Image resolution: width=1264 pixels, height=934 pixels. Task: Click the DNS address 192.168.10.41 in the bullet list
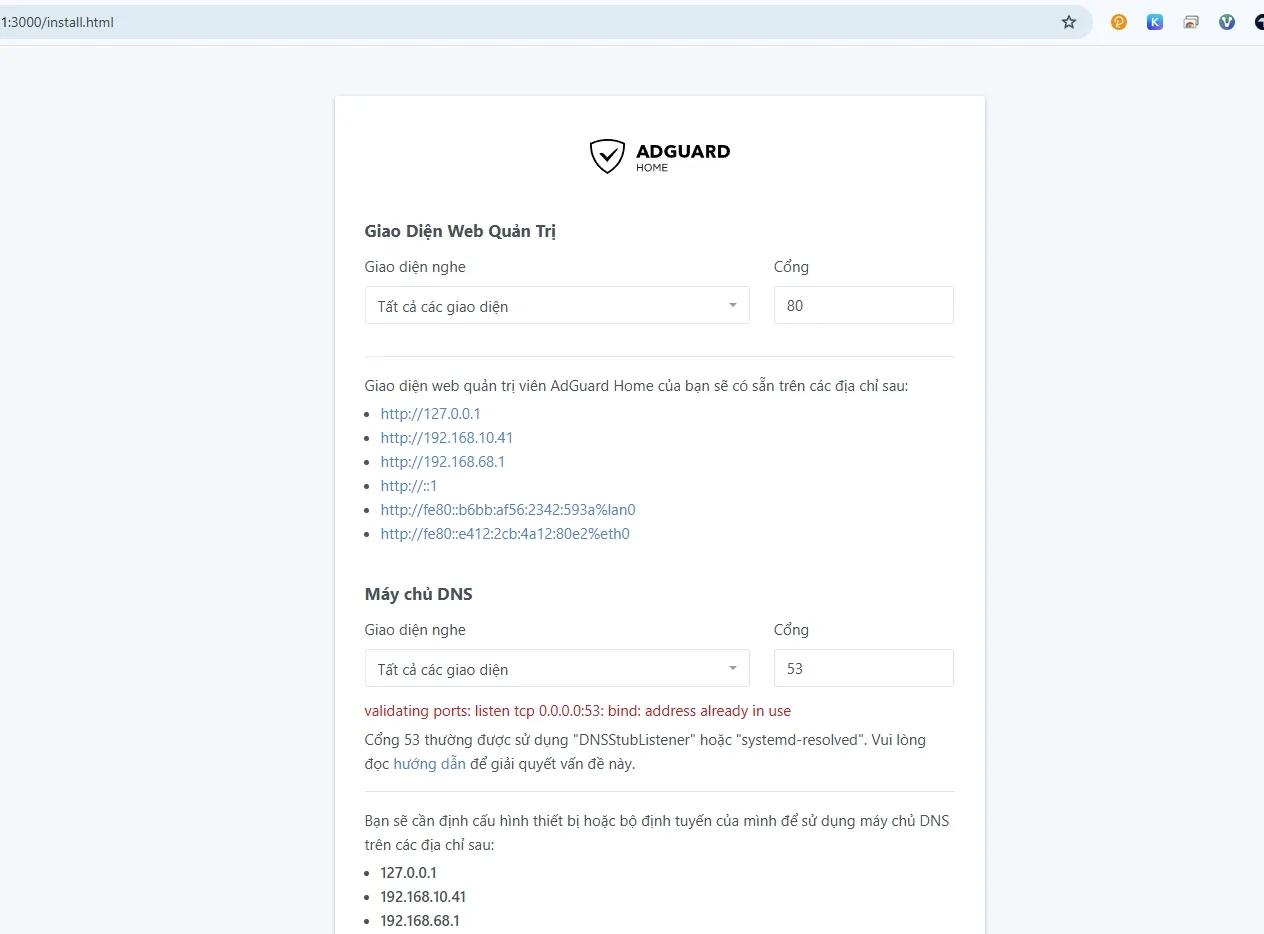(x=423, y=896)
